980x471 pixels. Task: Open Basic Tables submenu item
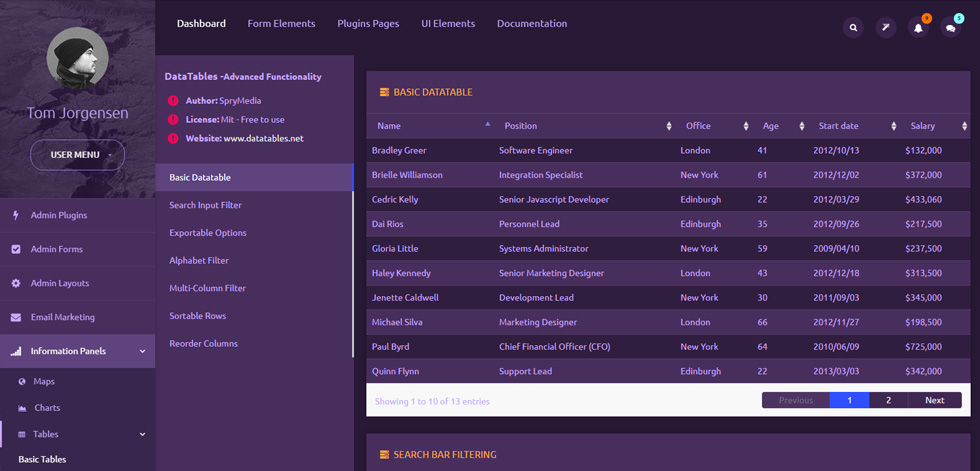tap(42, 459)
